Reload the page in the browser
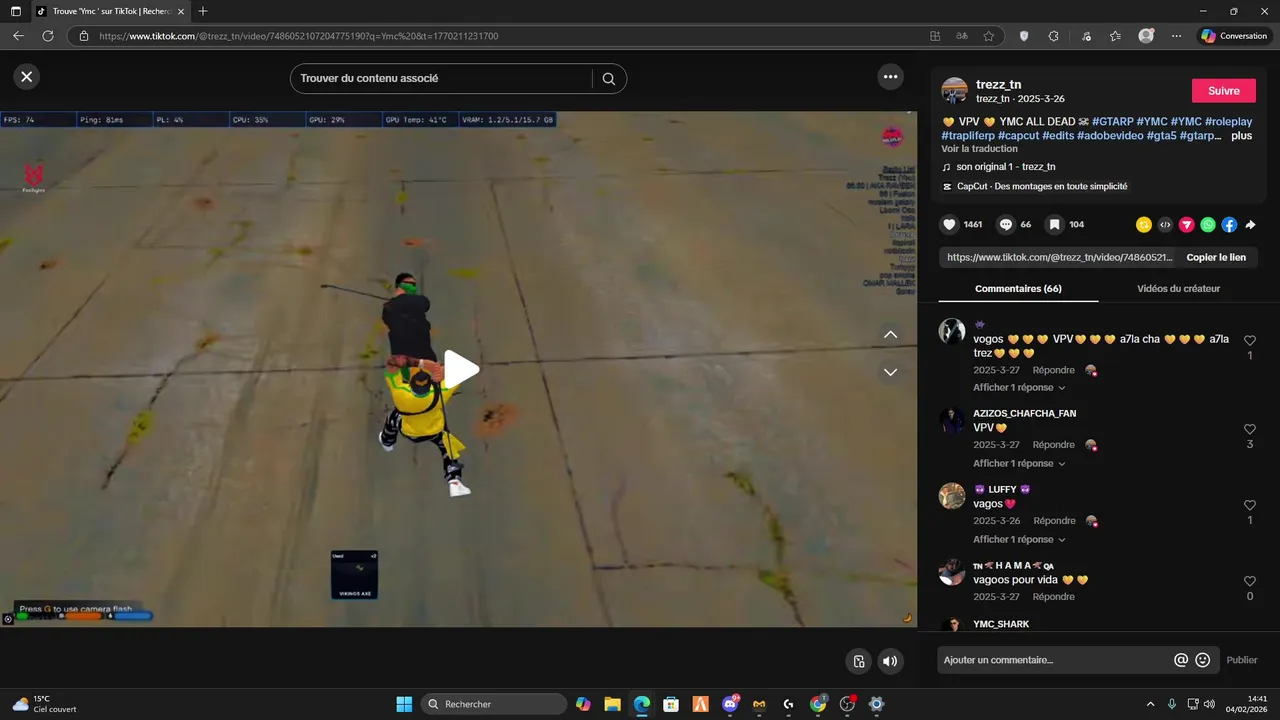Screen dimensions: 1280x720 click(47, 36)
